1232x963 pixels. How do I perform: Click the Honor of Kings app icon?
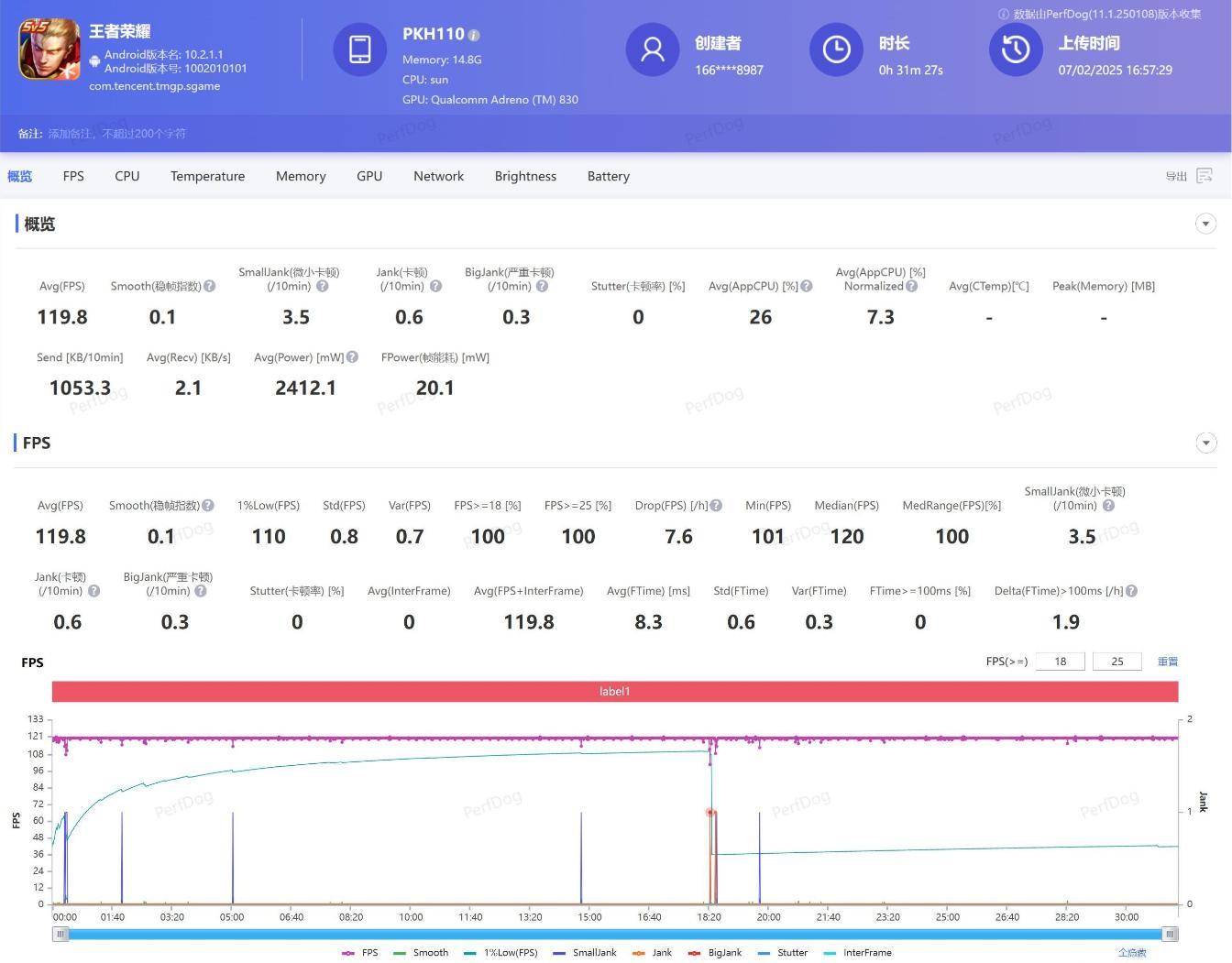[x=49, y=49]
